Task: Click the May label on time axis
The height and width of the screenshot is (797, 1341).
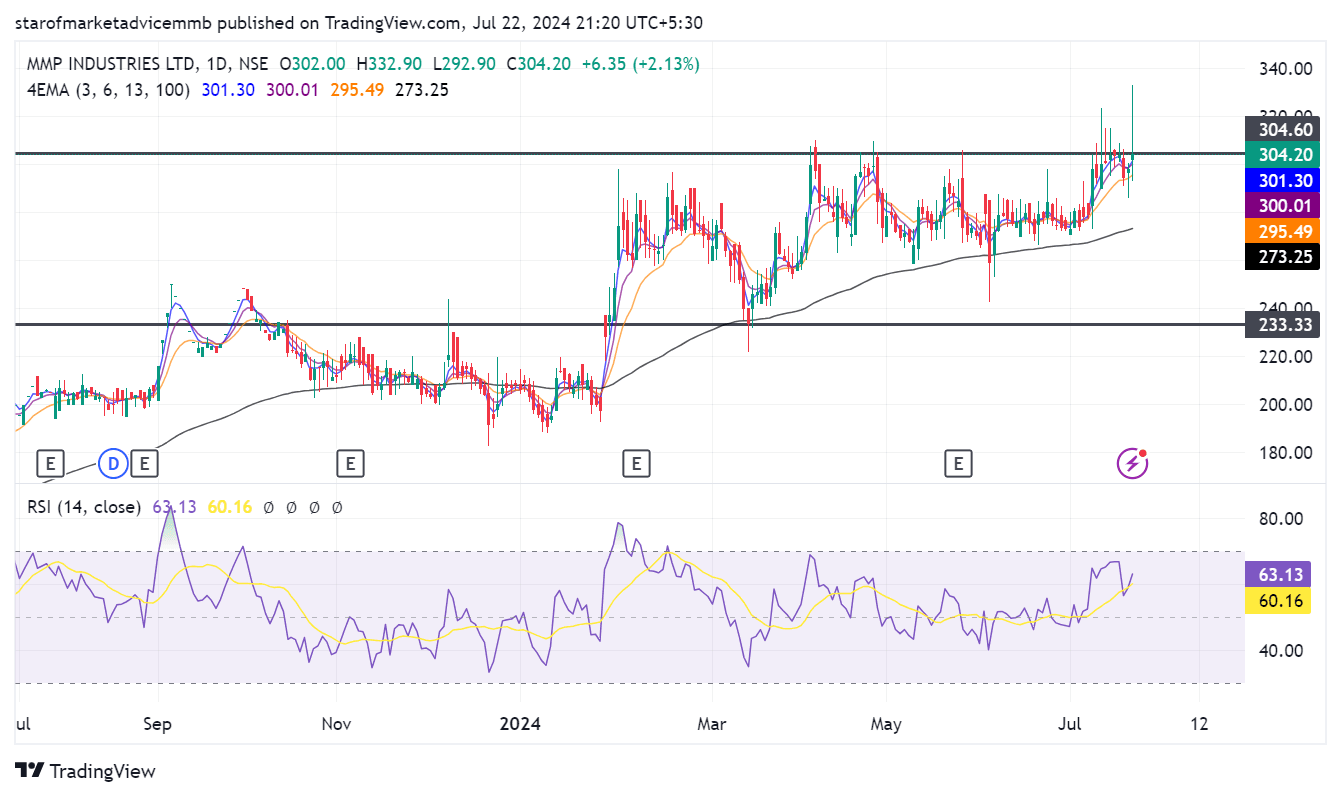Action: point(887,723)
